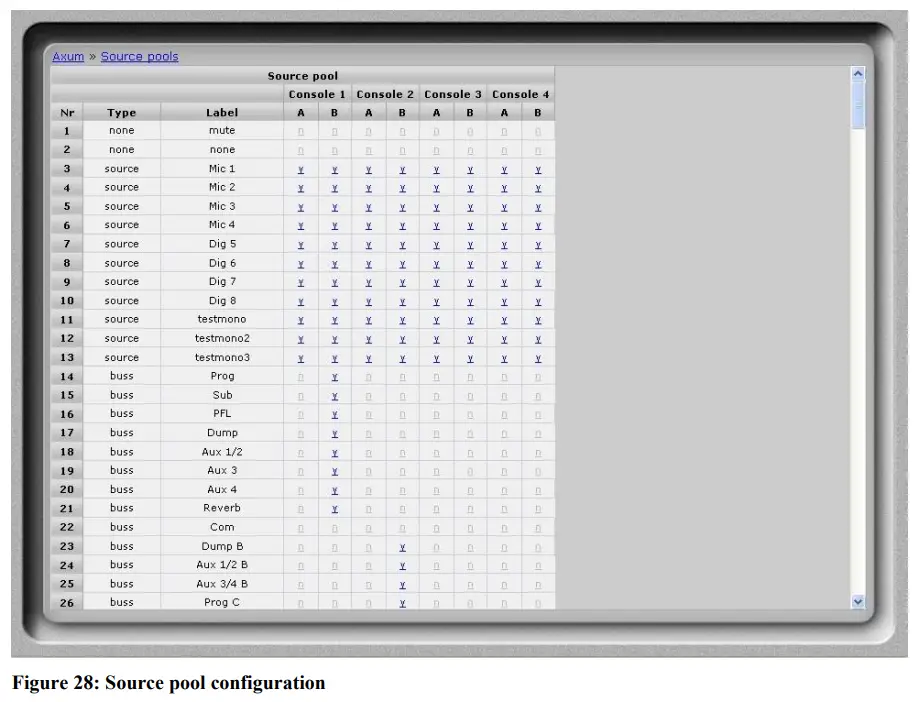Viewport: 914px width, 702px height.
Task: Disable Aux 1/2 B for Console 2 B
Action: 402,566
